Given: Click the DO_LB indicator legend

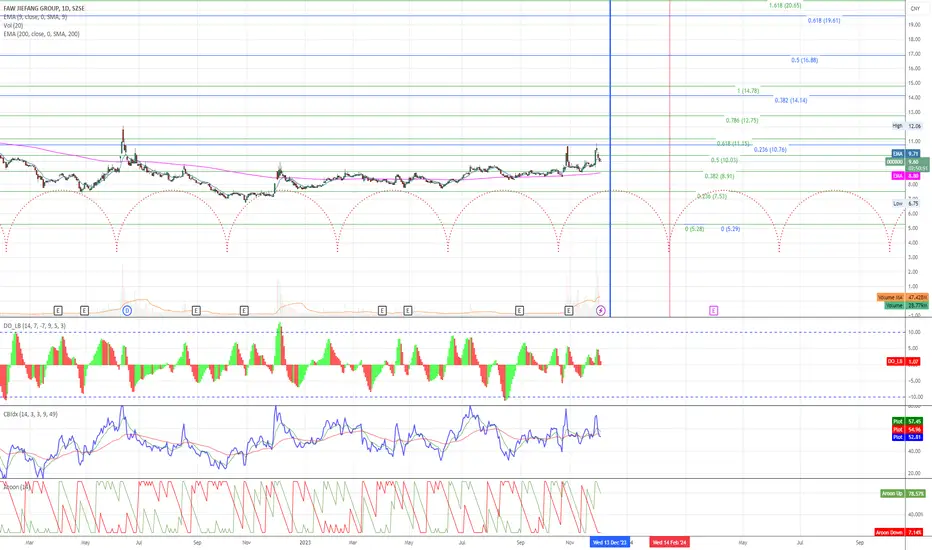Looking at the screenshot, I should tap(34, 326).
